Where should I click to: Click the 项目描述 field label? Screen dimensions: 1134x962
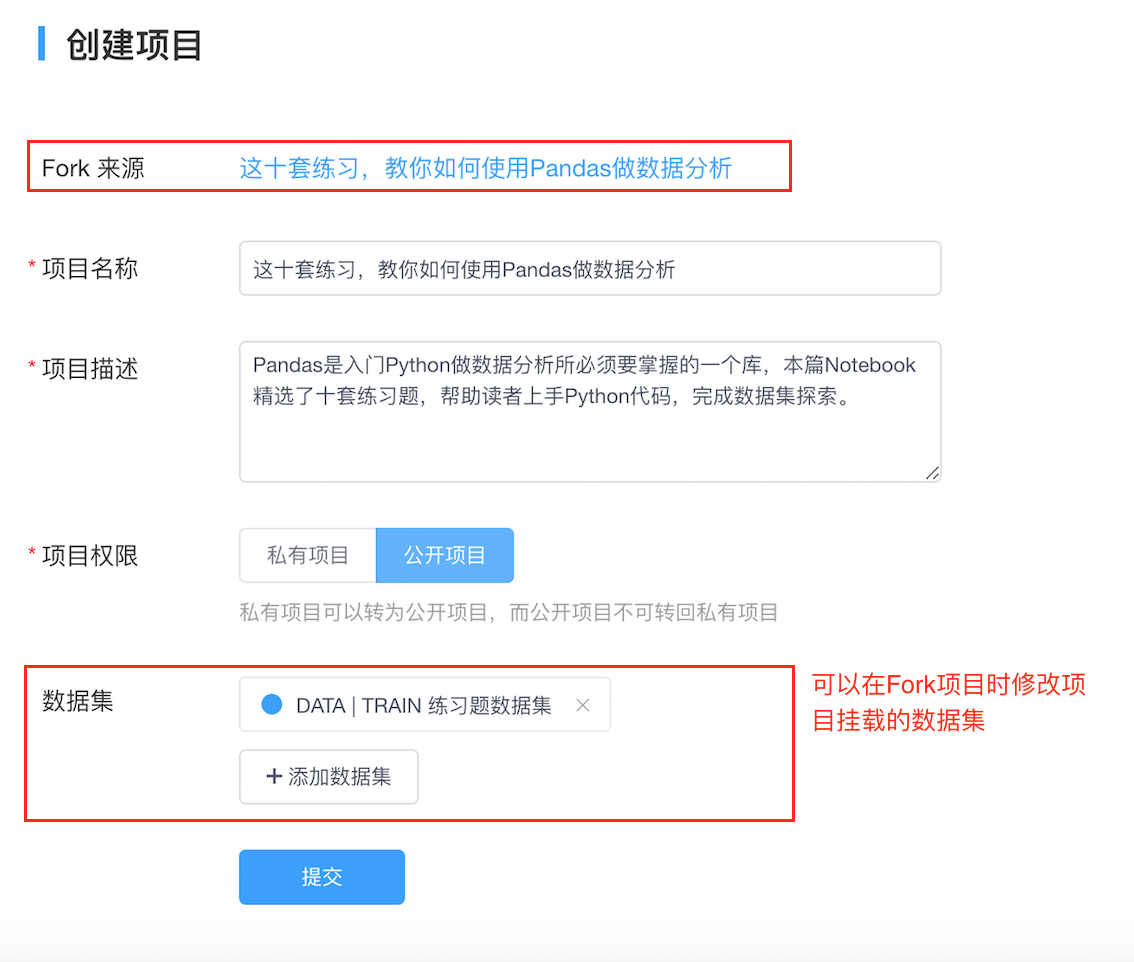point(90,369)
